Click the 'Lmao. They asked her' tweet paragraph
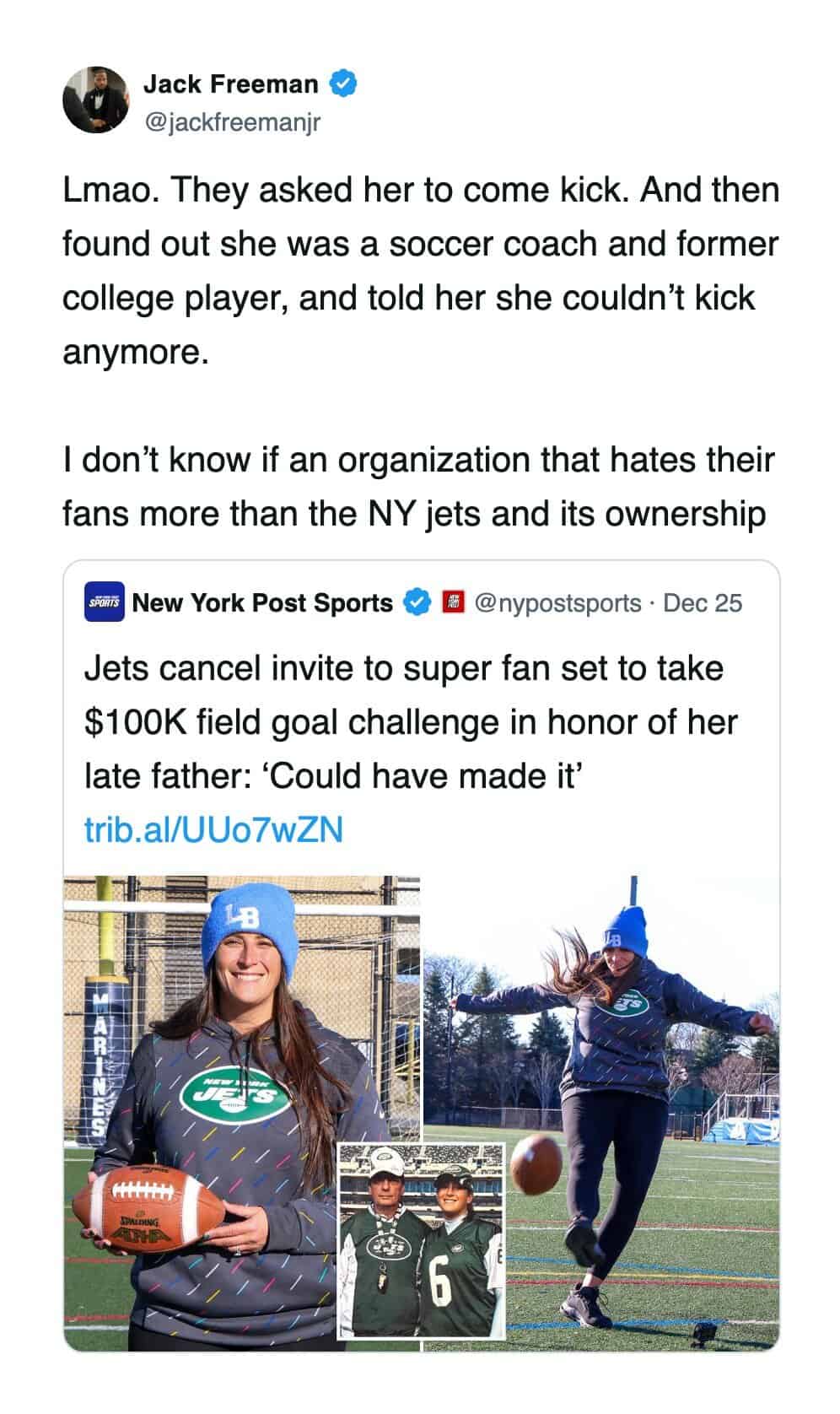Image resolution: width=840 pixels, height=1414 pixels. click(x=420, y=270)
